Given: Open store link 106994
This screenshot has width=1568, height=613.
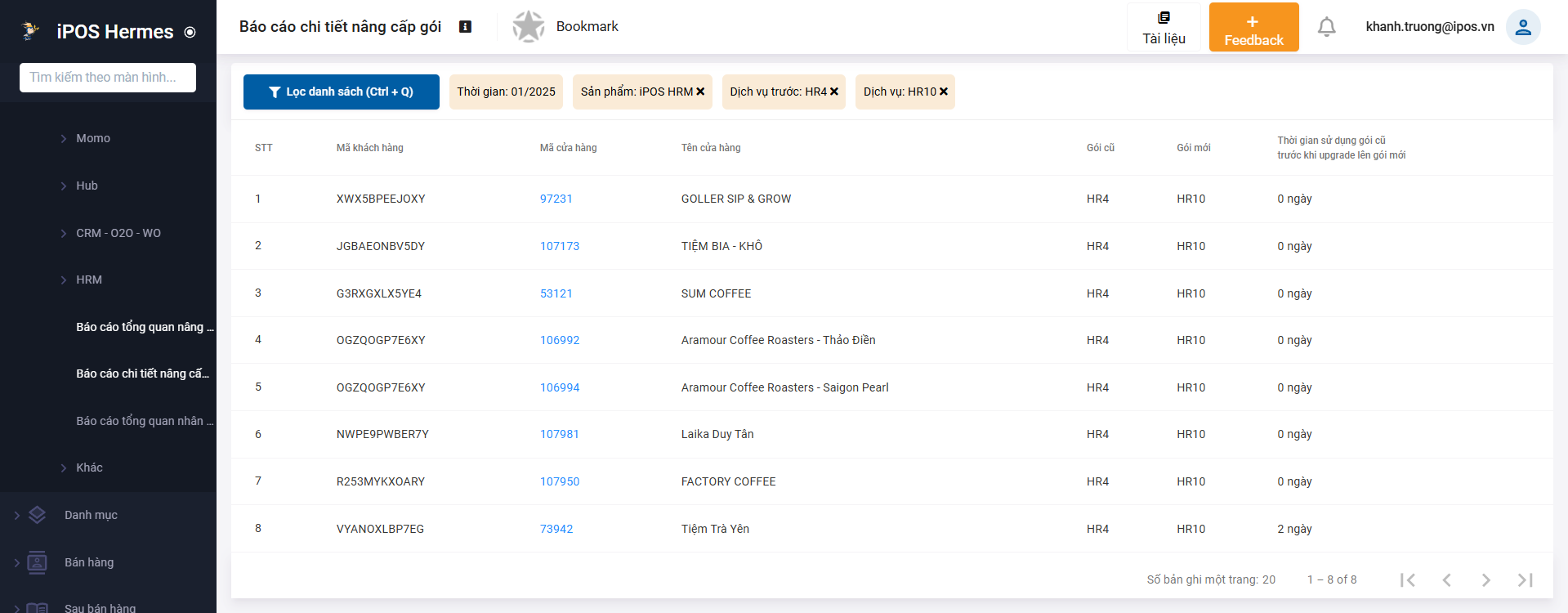Looking at the screenshot, I should pos(560,387).
